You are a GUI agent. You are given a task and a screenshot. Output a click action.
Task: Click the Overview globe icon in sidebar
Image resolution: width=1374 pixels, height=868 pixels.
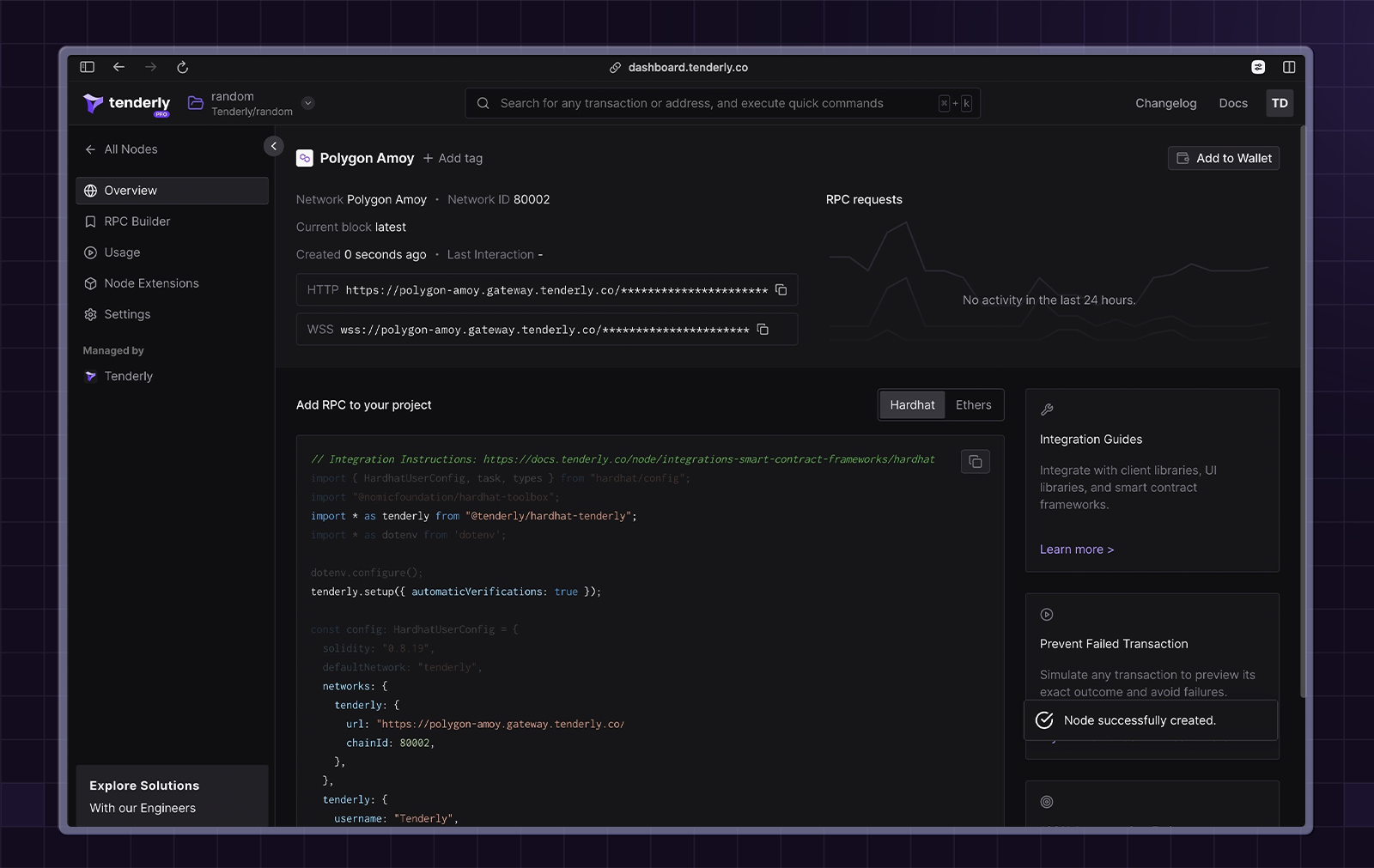tap(90, 191)
